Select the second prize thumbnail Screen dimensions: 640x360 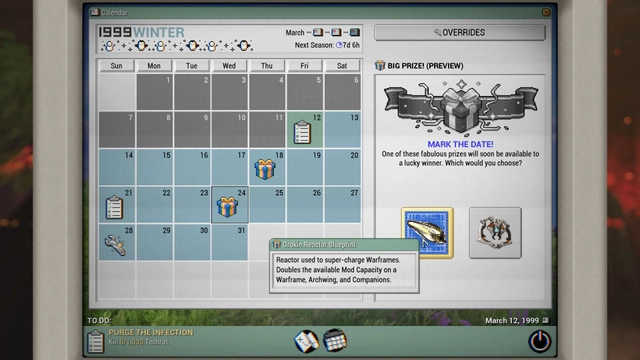point(495,233)
